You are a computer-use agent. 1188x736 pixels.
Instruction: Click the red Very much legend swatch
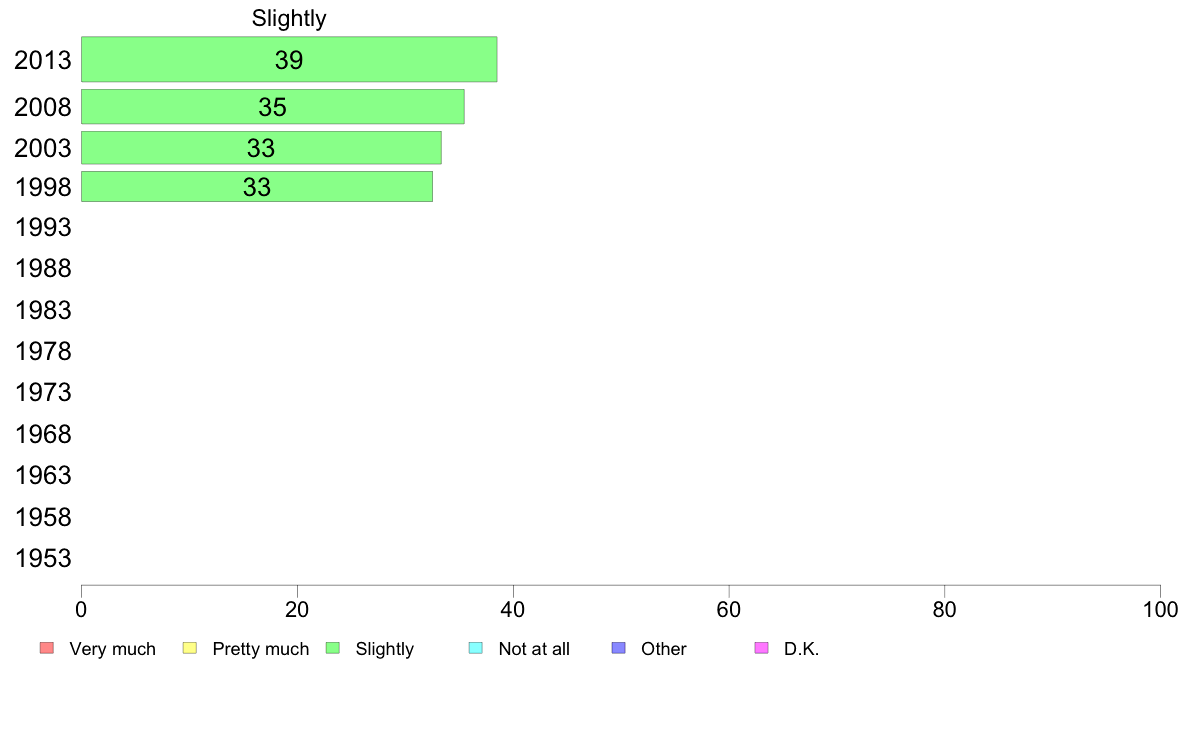click(47, 648)
